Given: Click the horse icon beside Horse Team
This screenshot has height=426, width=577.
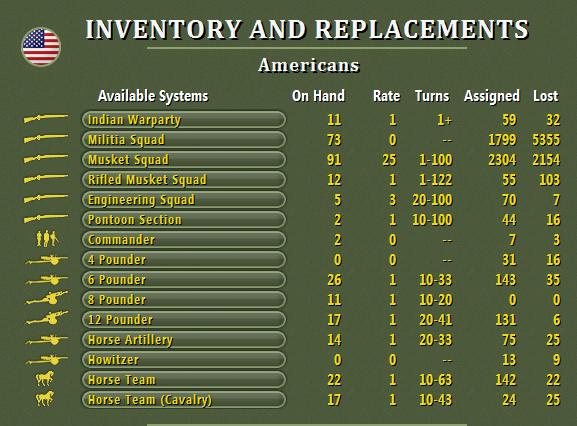Looking at the screenshot, I should tap(45, 379).
